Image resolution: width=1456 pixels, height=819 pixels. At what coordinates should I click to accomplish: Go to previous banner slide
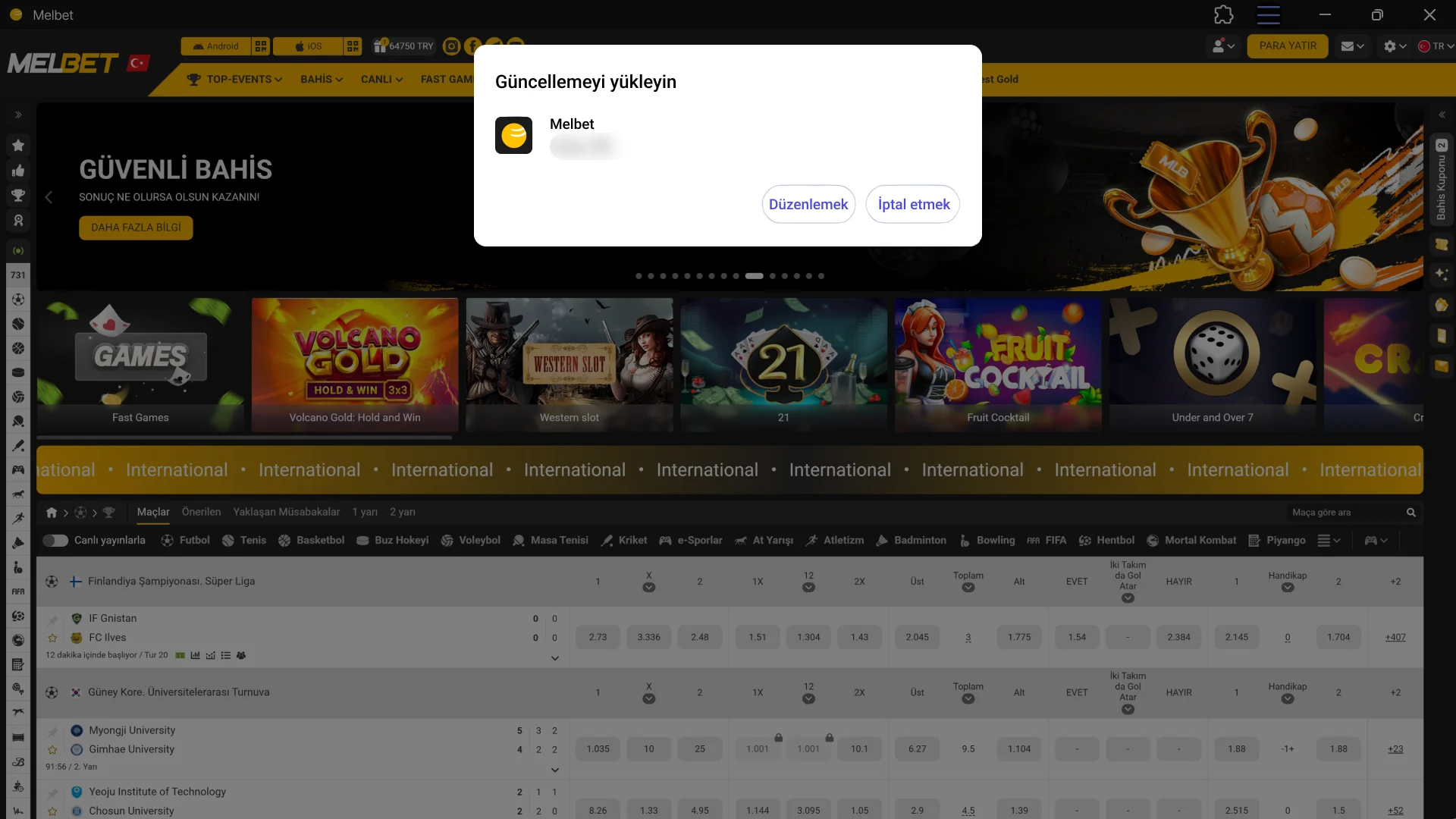(49, 197)
